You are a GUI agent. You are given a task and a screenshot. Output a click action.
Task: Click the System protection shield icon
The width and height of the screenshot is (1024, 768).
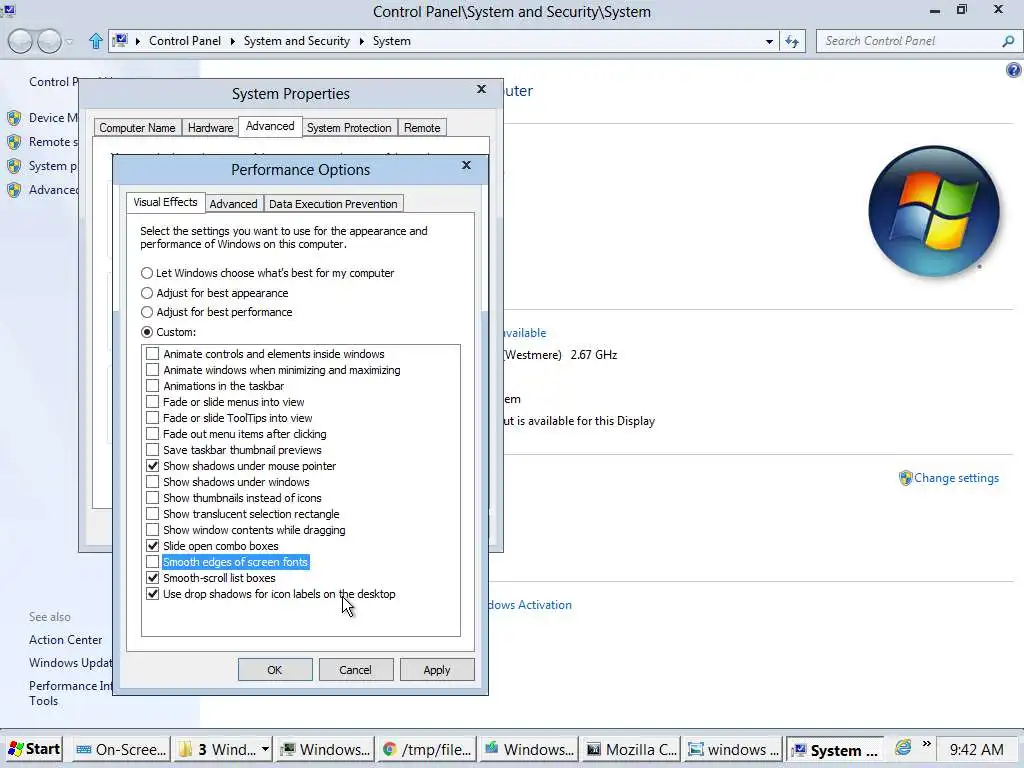pos(14,166)
